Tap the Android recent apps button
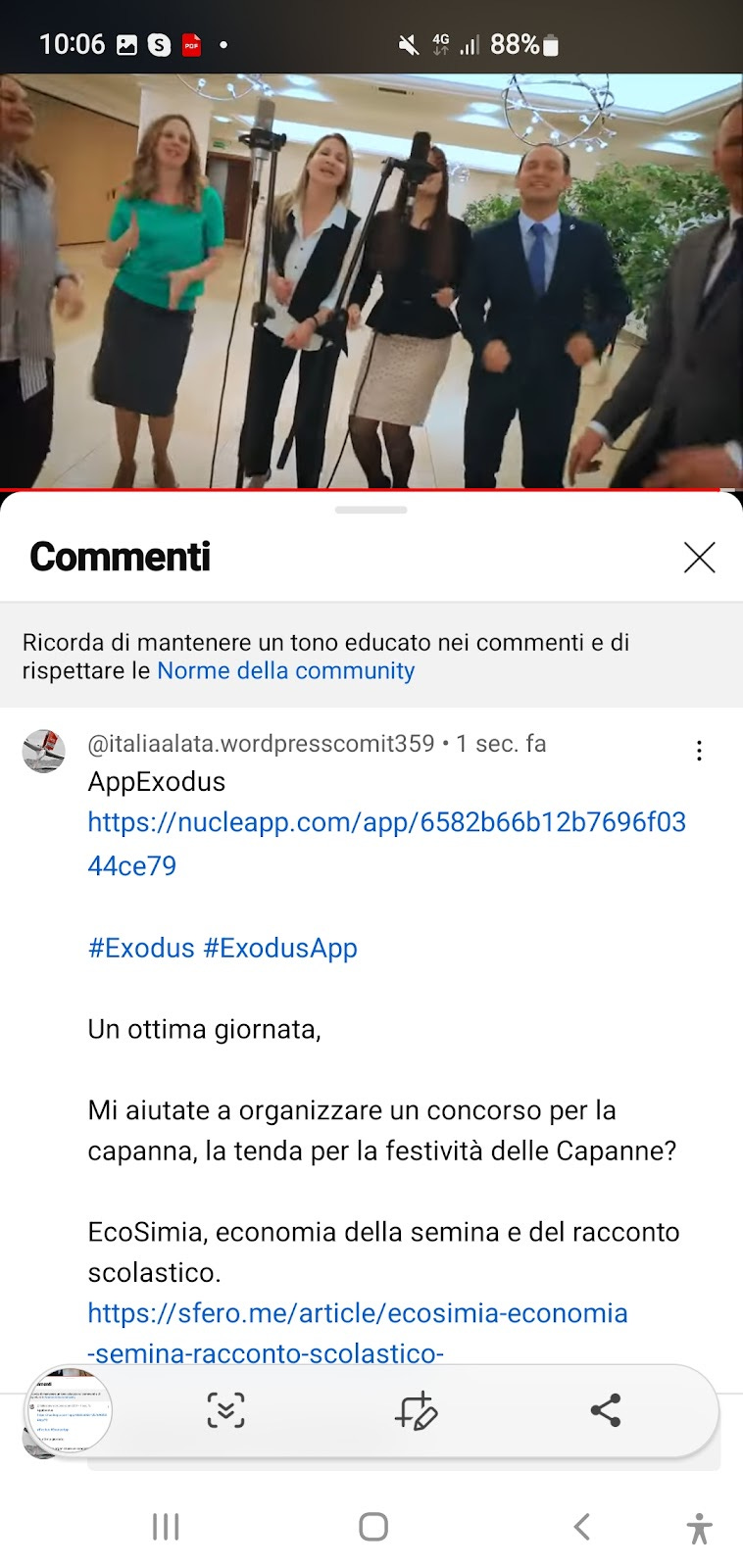The image size is (743, 1568). tap(166, 1527)
